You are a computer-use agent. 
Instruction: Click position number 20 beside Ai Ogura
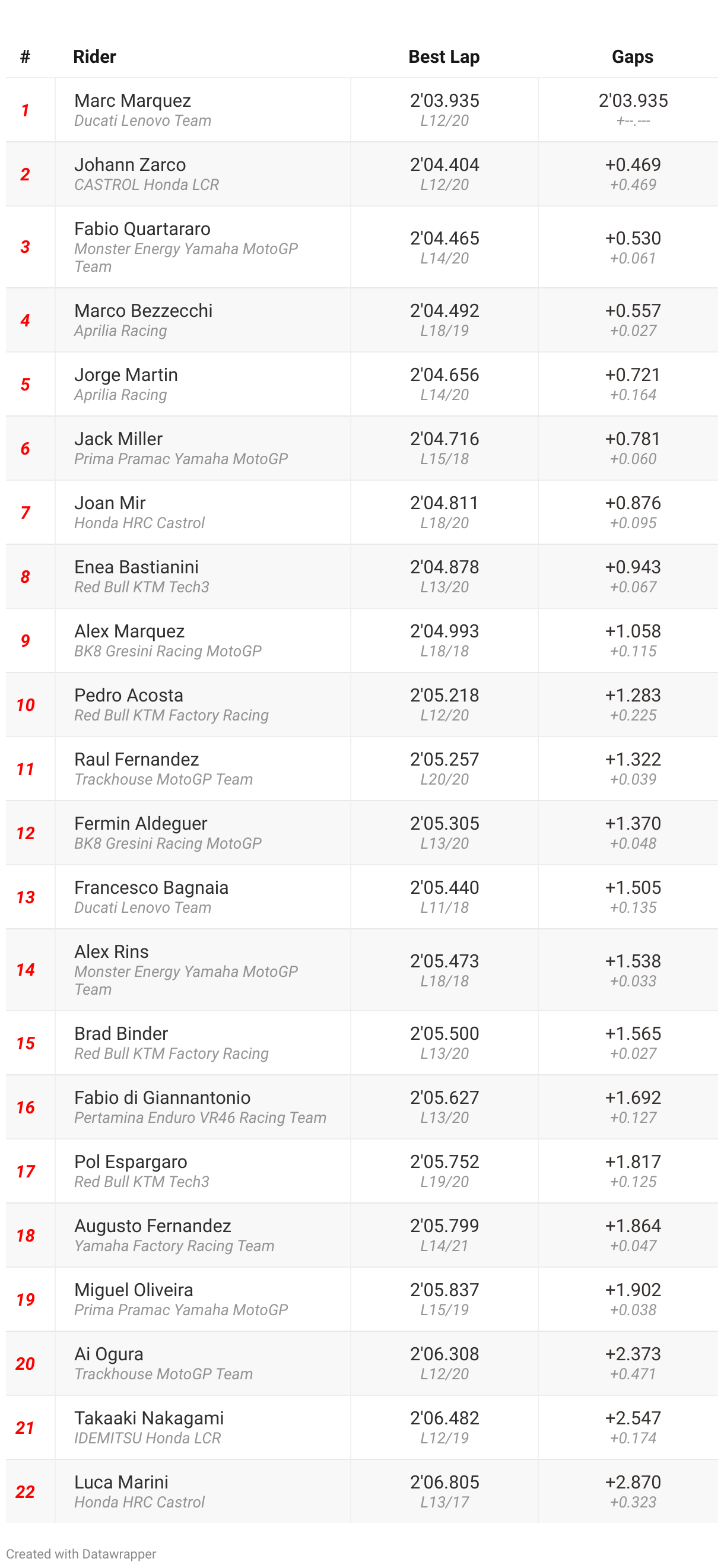[25, 1363]
